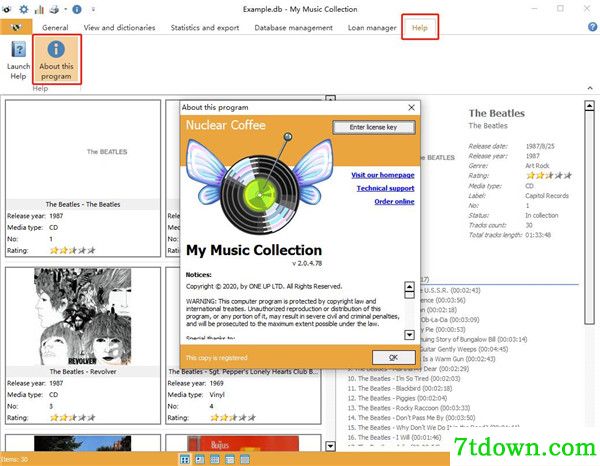Click the blue help question mark icon
The image size is (600, 466).
[x=592, y=27]
